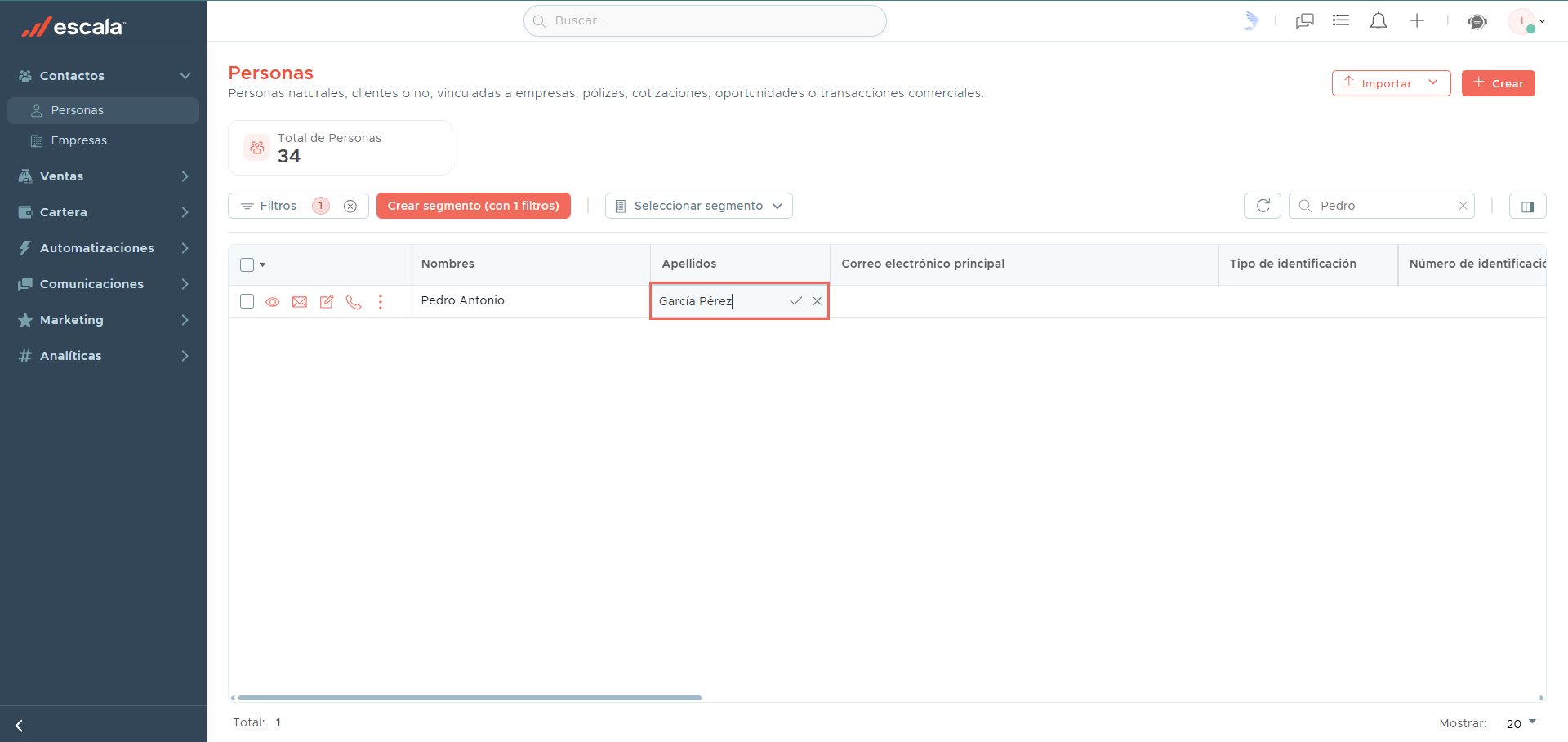
Task: Expand the Comunicaciones menu section
Action: [185, 284]
